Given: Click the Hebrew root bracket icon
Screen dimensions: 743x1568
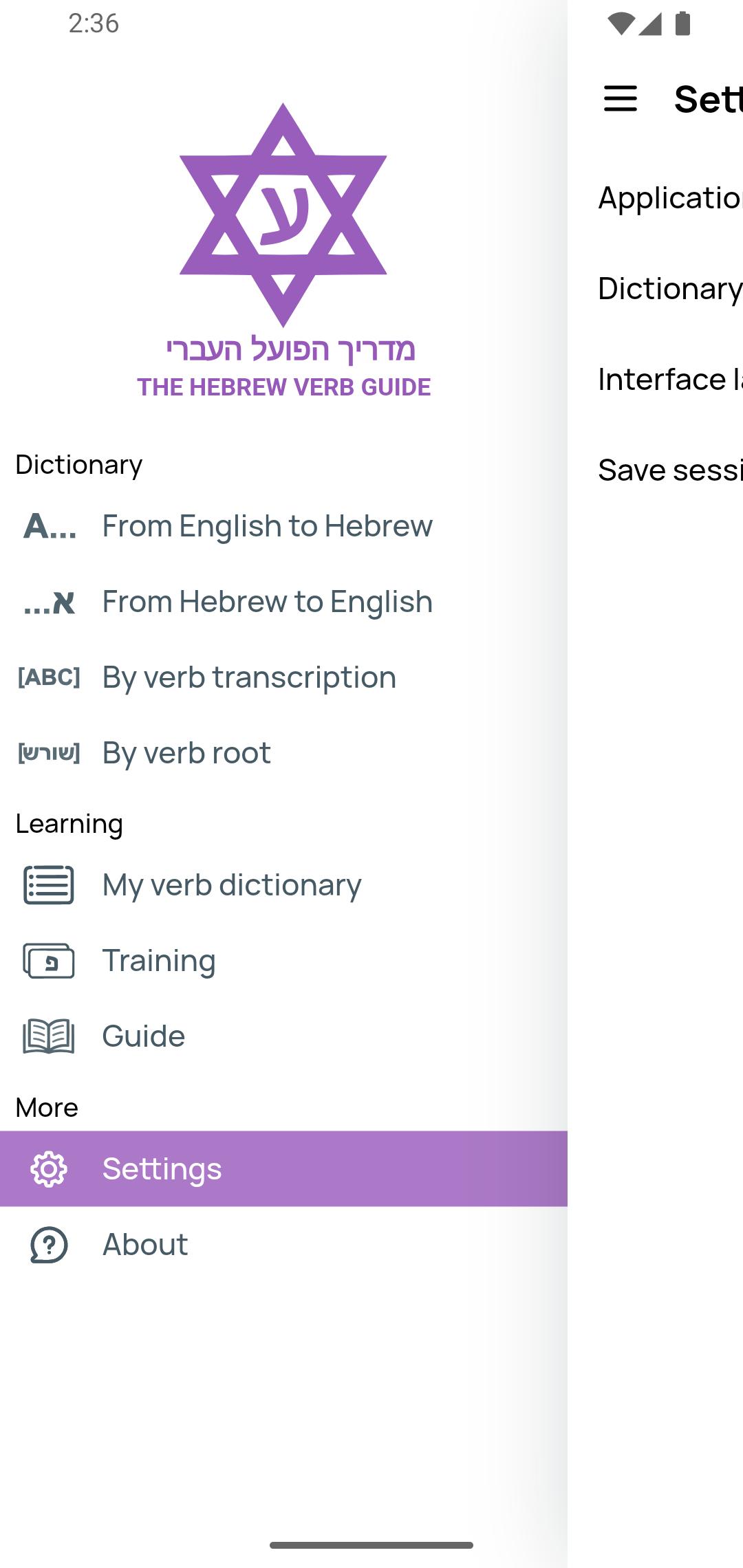Looking at the screenshot, I should pos(50,753).
